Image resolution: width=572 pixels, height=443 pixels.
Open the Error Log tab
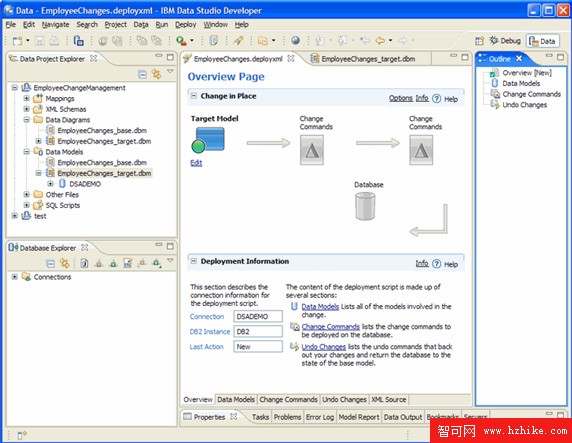[x=320, y=417]
